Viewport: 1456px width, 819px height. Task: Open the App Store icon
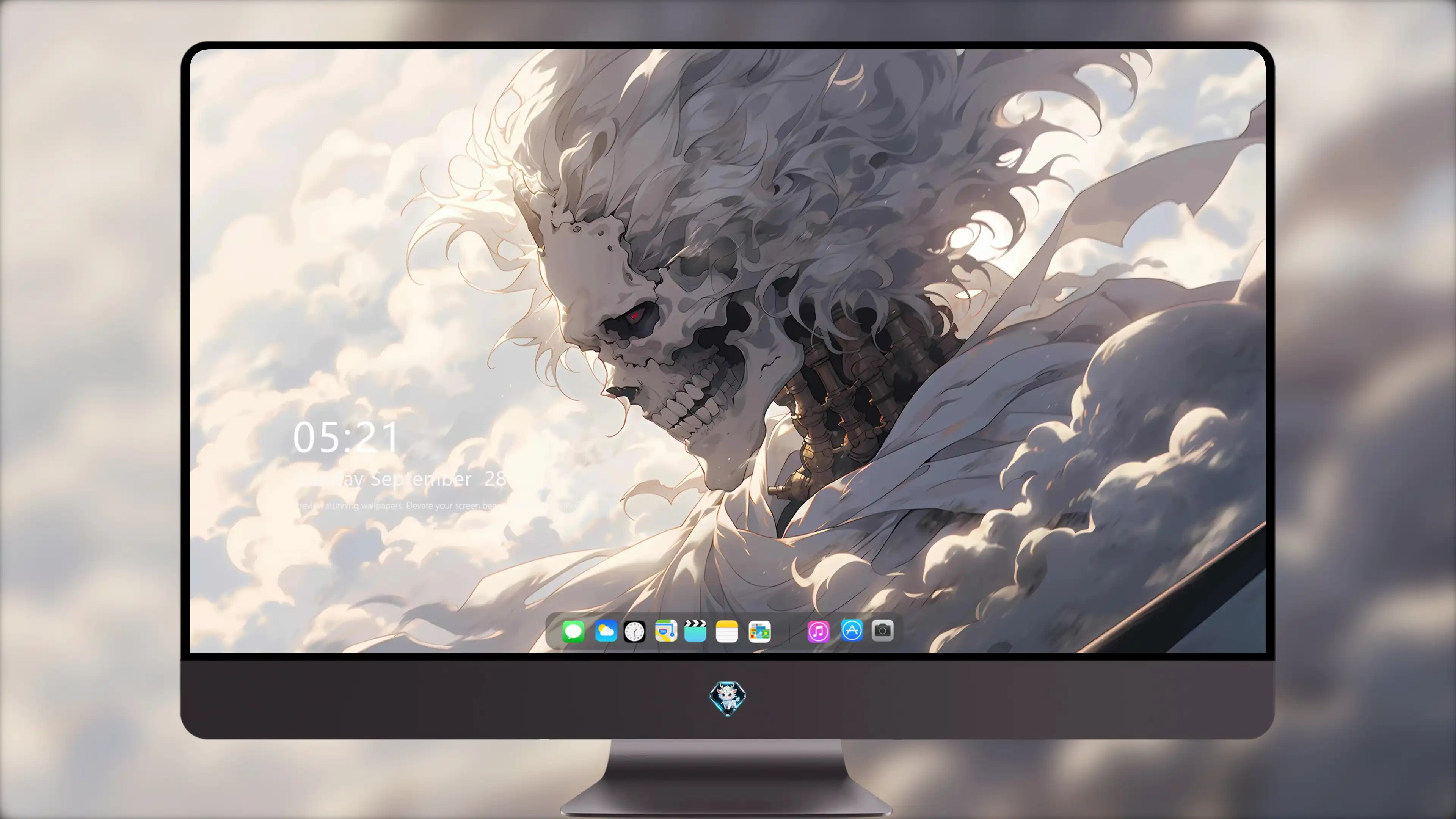coord(852,630)
